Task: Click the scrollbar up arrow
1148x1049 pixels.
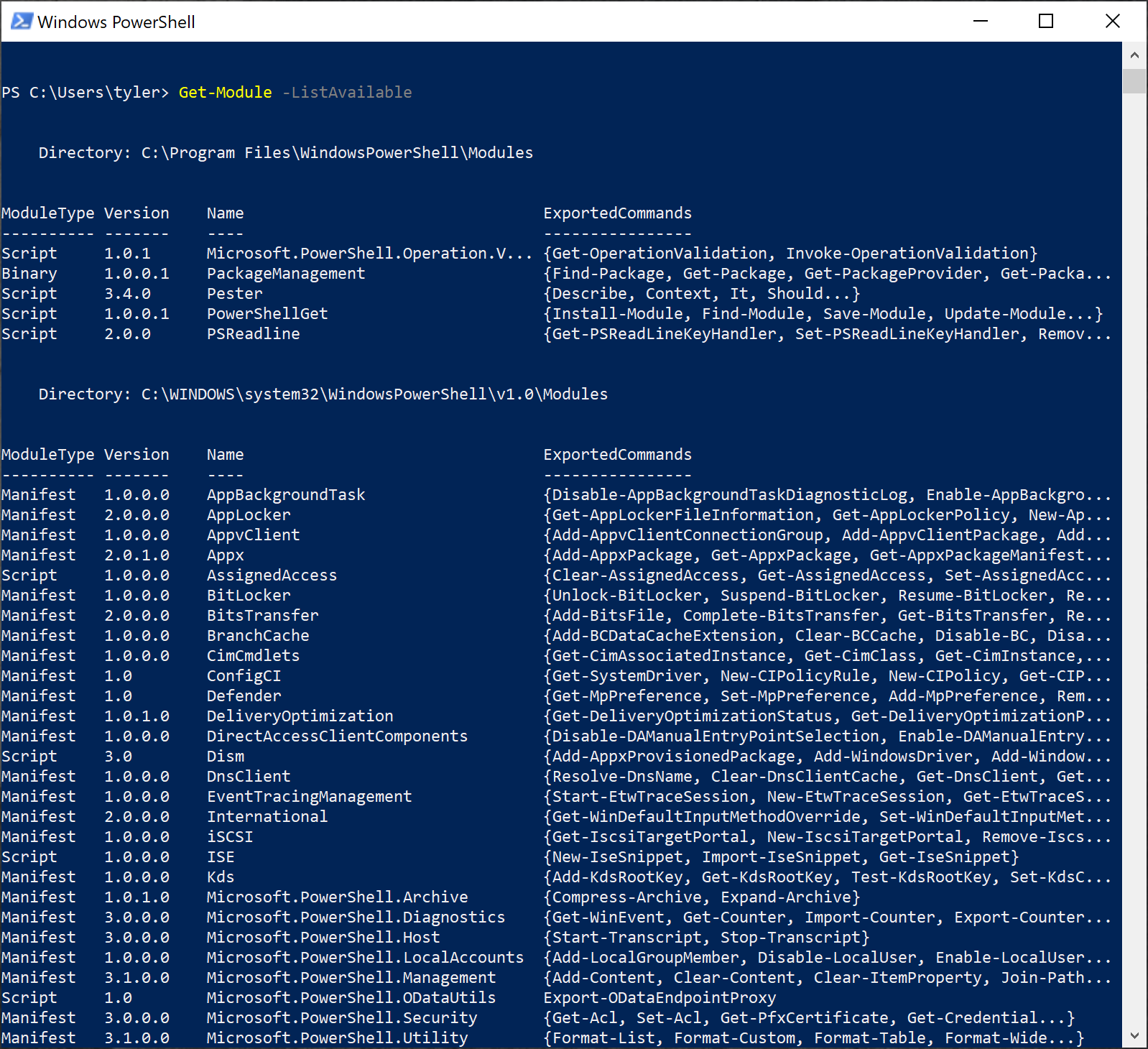Action: [x=1134, y=55]
